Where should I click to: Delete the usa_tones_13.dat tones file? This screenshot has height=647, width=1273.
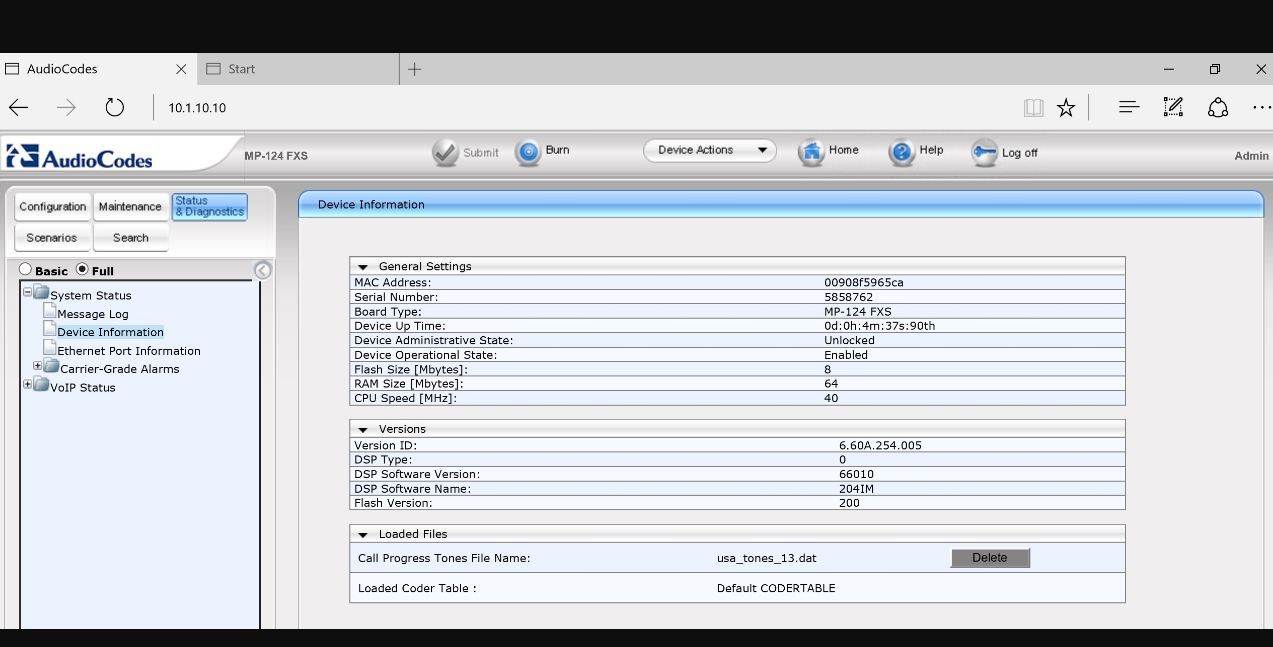990,558
